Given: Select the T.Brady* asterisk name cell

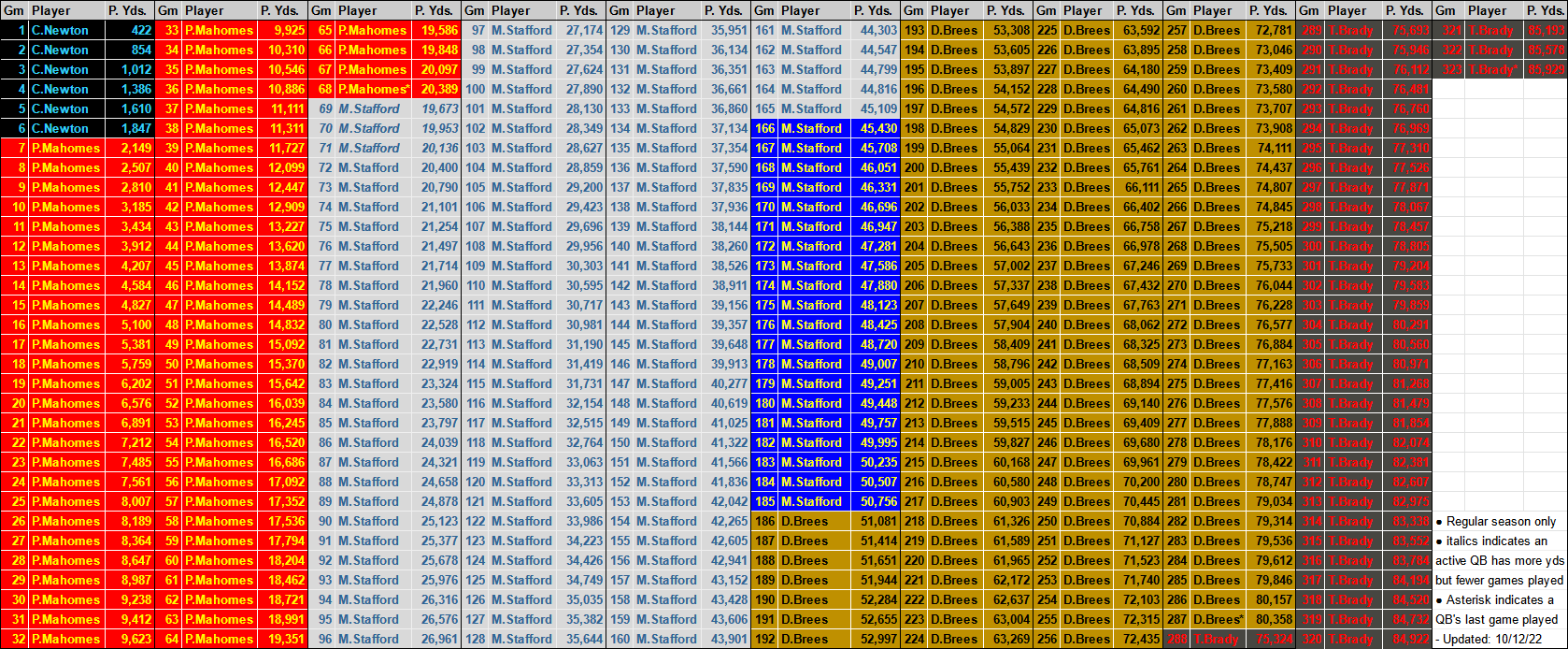Looking at the screenshot, I should pos(1494,69).
